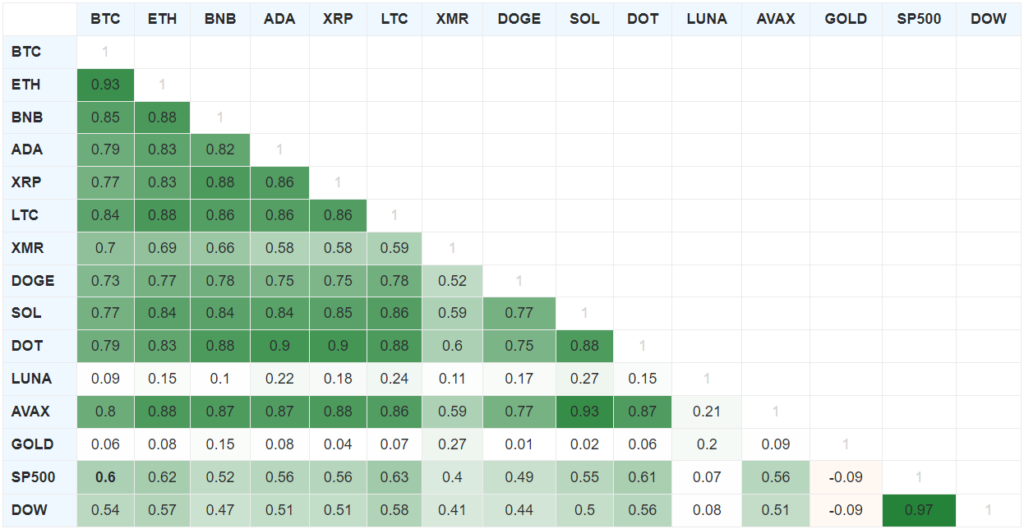Viewport: 1024px width, 529px height.
Task: Click the bold 0.6 SP500-BTC cell
Action: (x=105, y=477)
